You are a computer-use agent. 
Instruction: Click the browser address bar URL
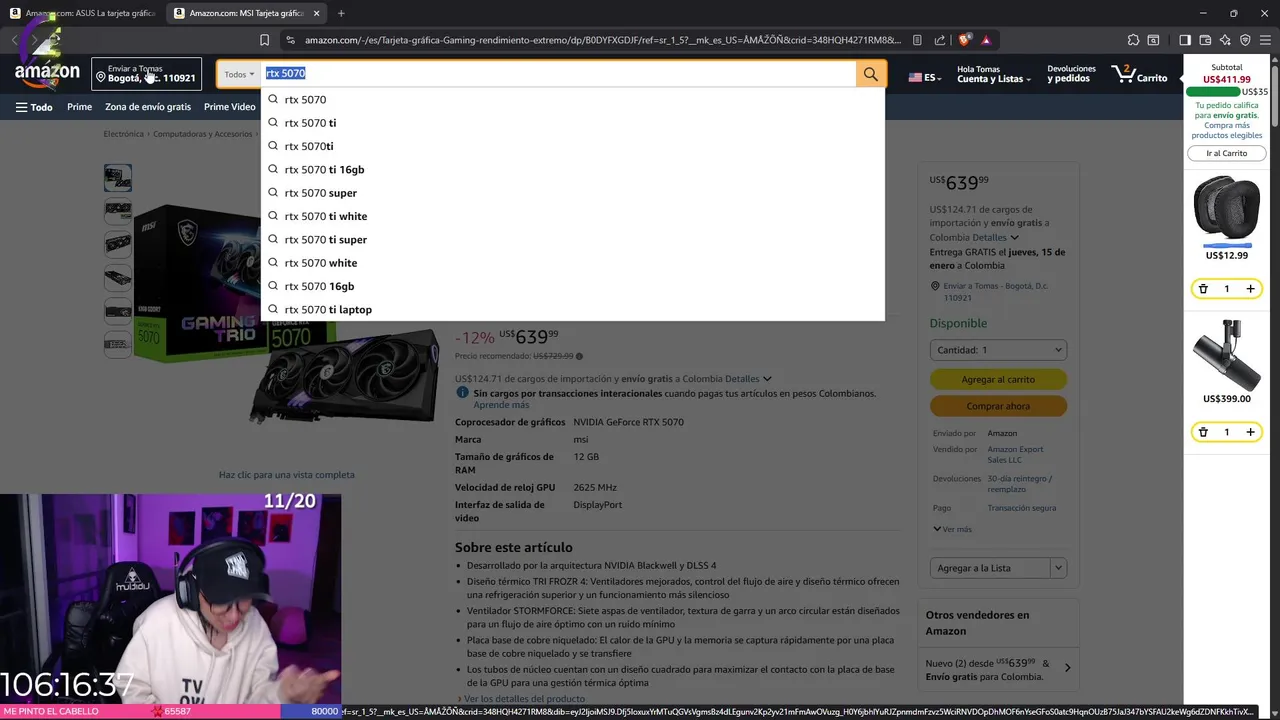603,40
